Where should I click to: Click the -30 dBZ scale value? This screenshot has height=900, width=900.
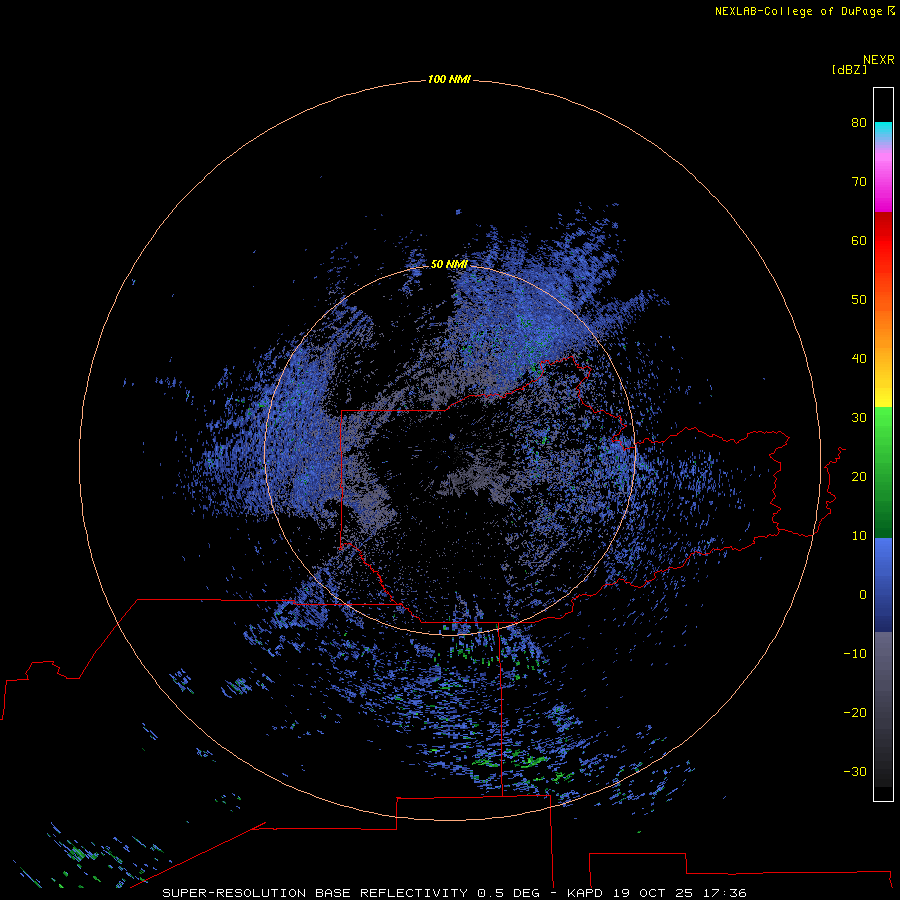(x=855, y=771)
